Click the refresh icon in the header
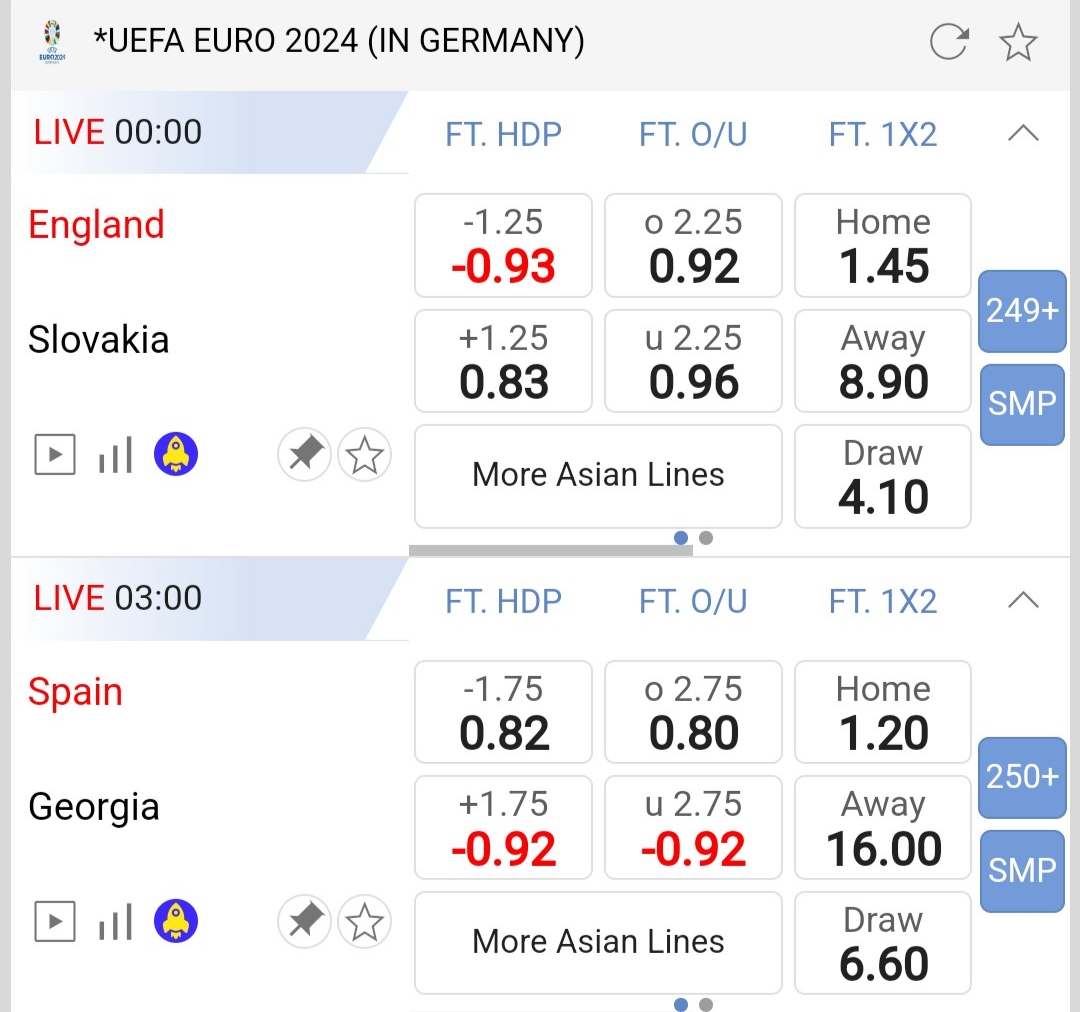 (948, 42)
